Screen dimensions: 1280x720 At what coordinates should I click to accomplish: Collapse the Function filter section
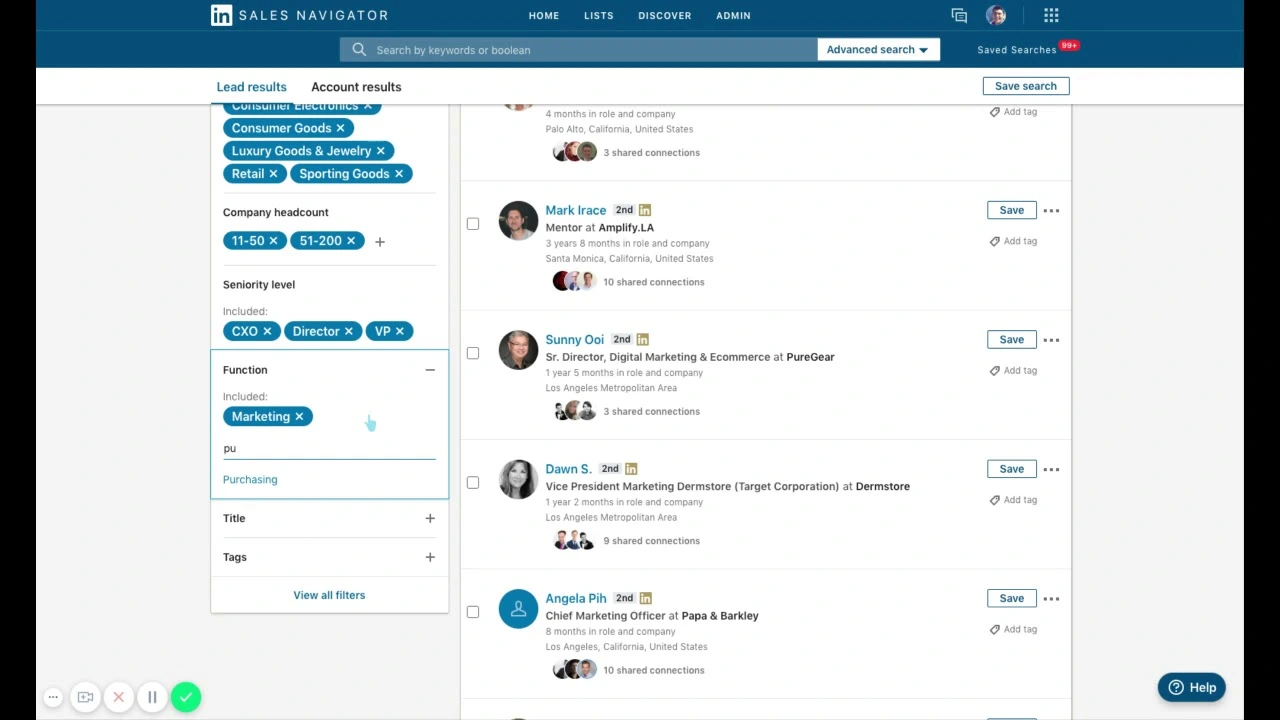430,370
